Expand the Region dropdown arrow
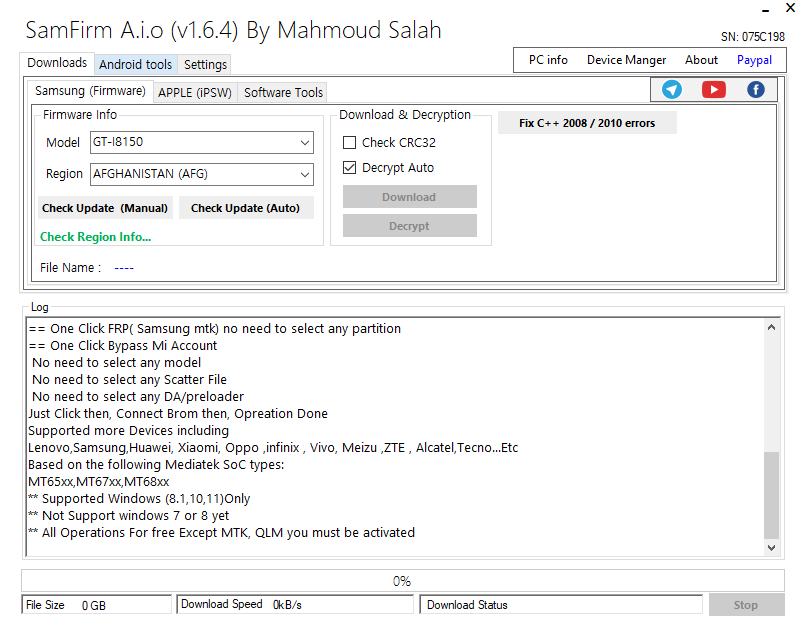This screenshot has height=634, width=804. pyautogui.click(x=305, y=174)
